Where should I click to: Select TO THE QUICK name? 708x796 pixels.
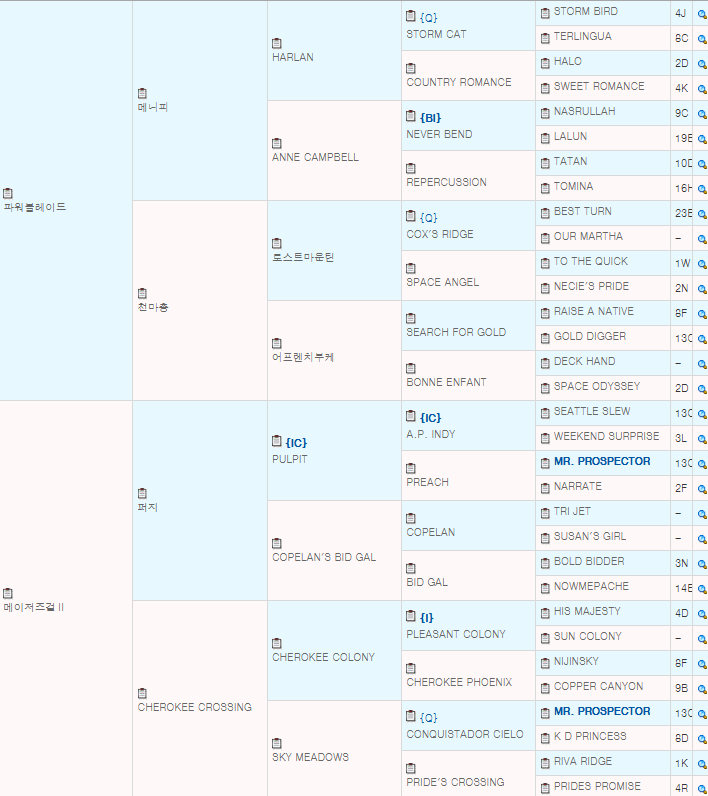click(x=591, y=261)
